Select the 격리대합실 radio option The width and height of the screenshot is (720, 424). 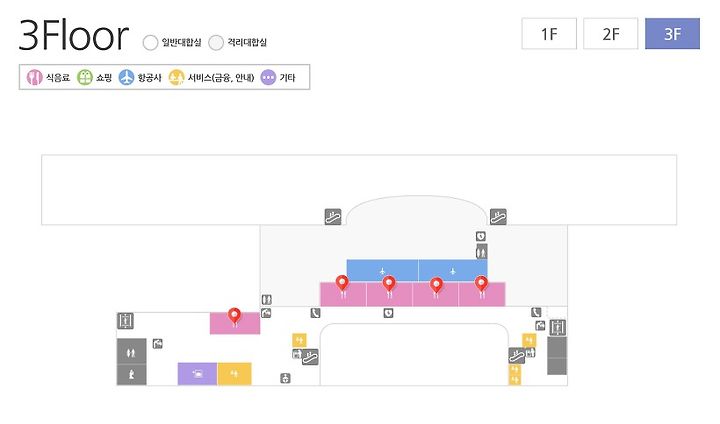click(216, 43)
